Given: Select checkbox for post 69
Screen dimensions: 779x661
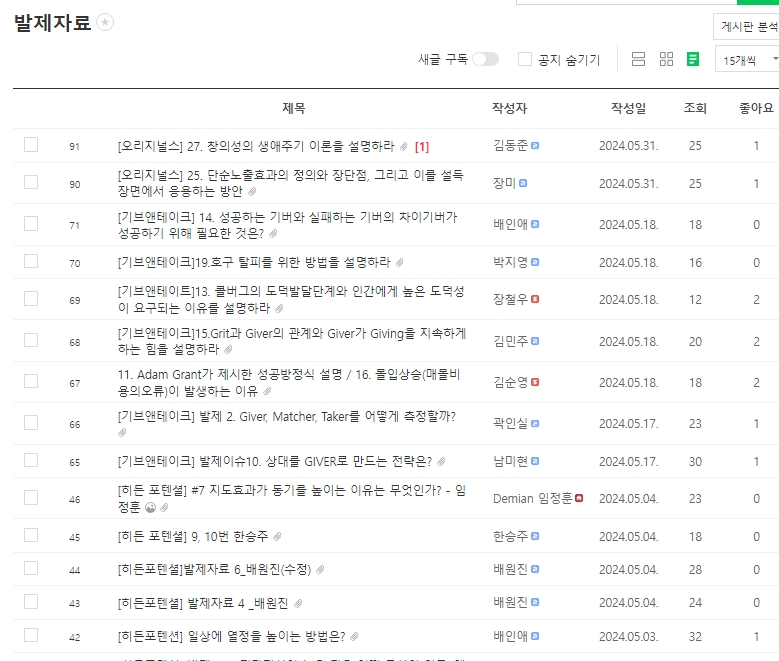Looking at the screenshot, I should click(x=31, y=299).
